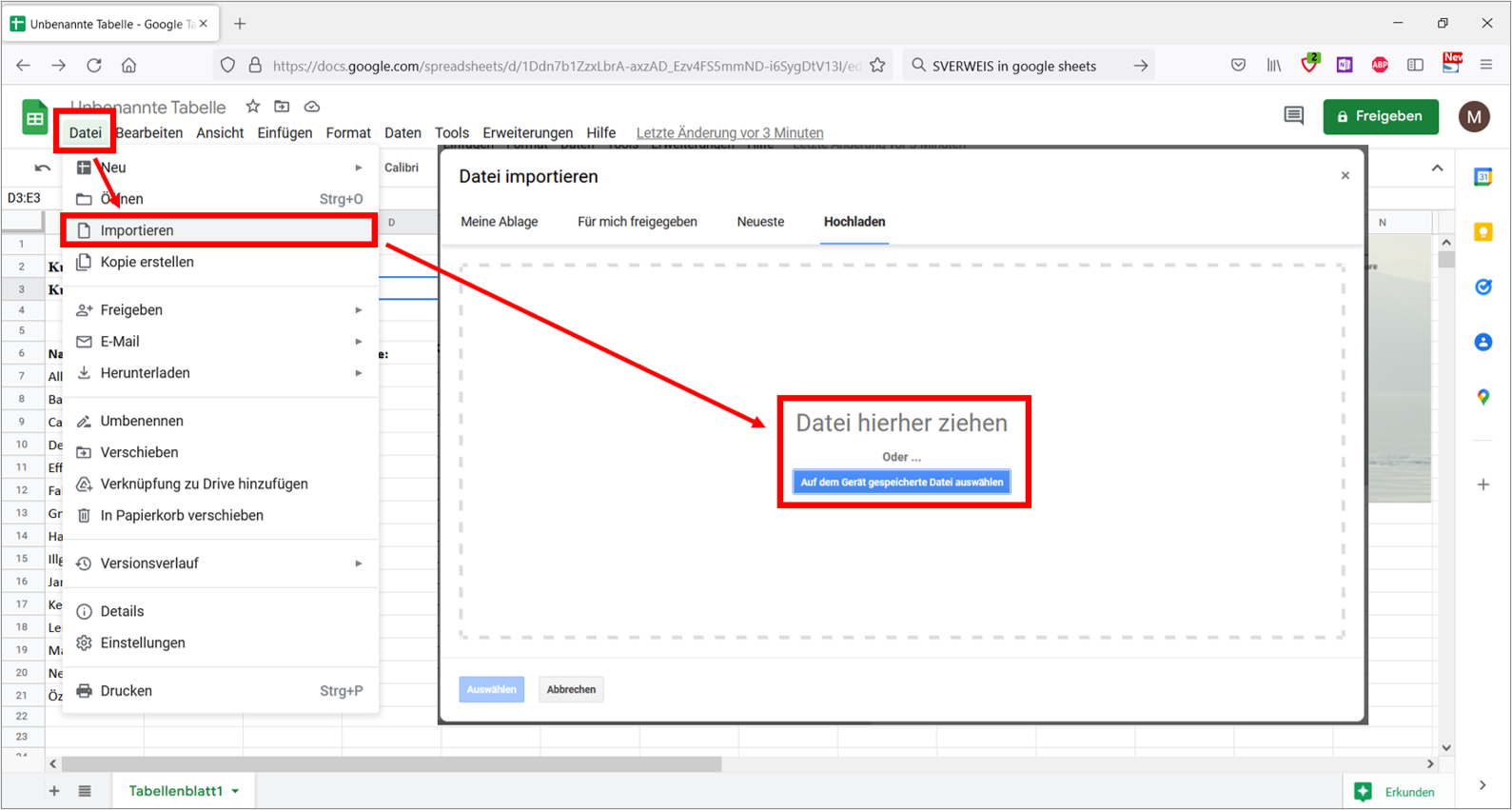This screenshot has height=810, width=1512.
Task: Switch to the Meine Ablage tab
Action: tap(499, 222)
